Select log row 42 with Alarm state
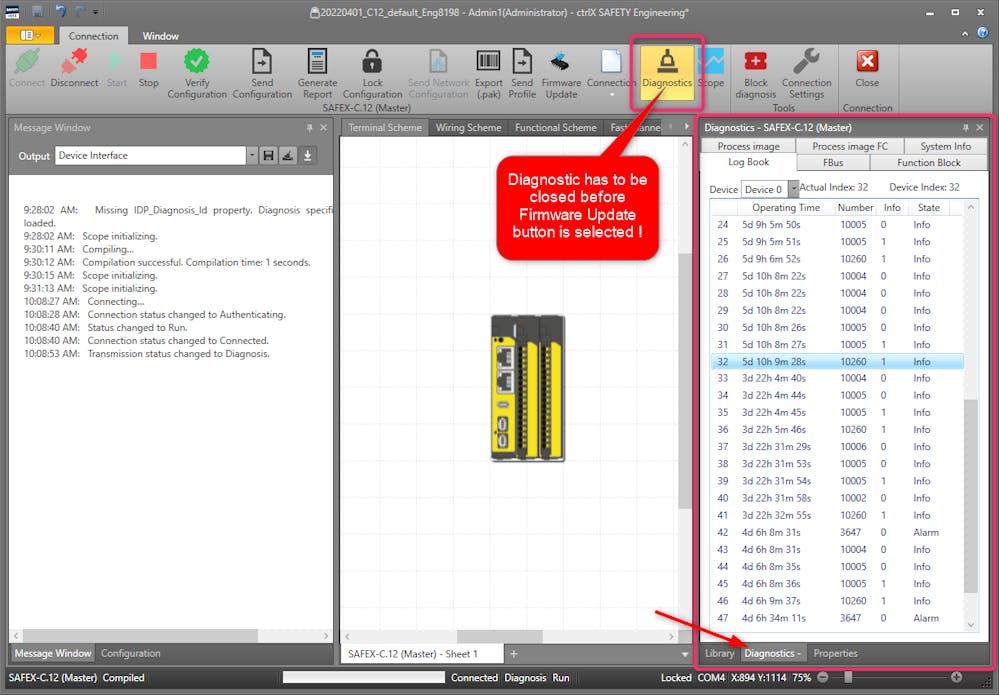 point(836,533)
